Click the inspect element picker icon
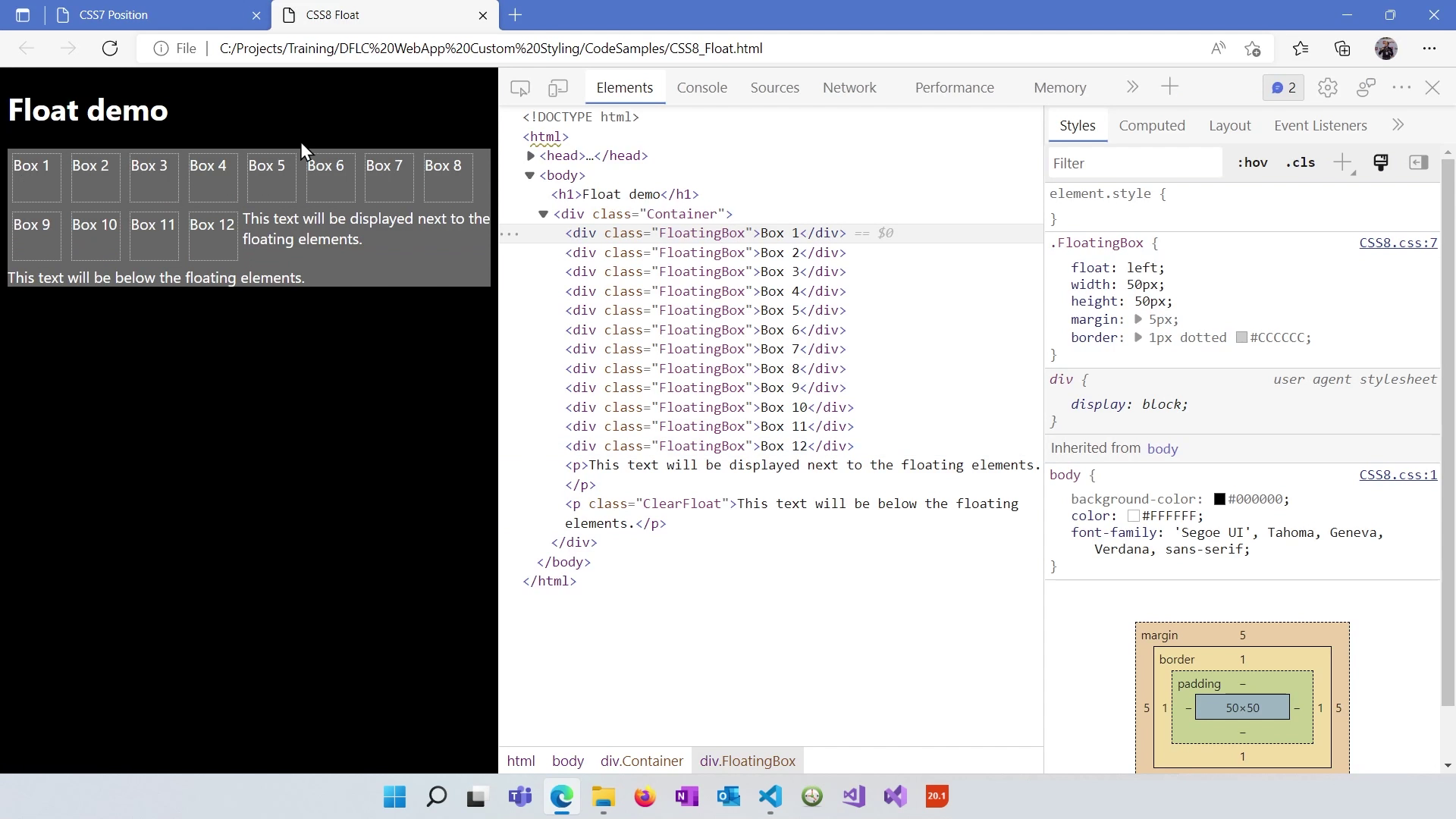The height and width of the screenshot is (819, 1456). tap(520, 88)
